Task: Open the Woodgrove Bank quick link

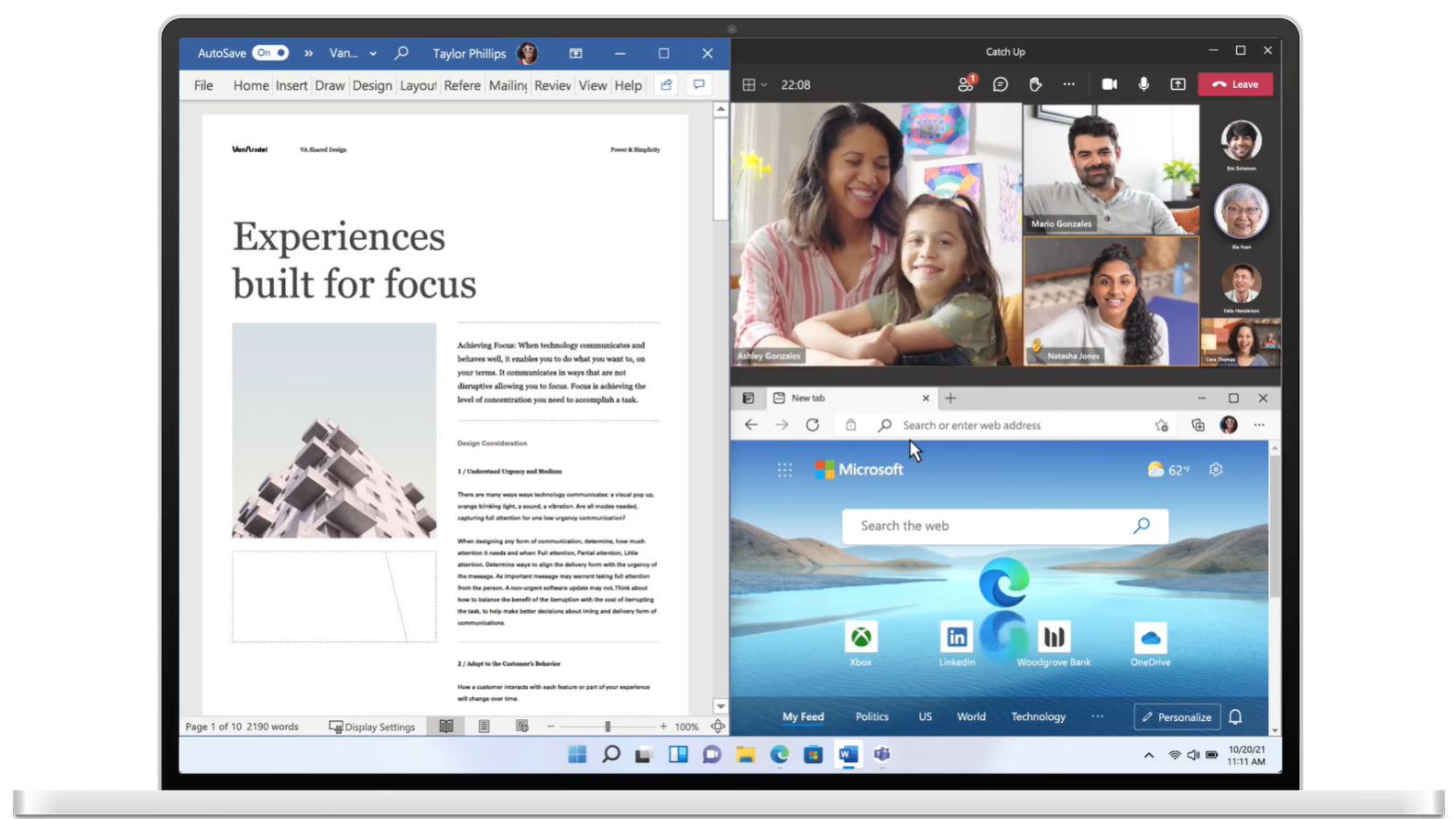Action: (1054, 644)
